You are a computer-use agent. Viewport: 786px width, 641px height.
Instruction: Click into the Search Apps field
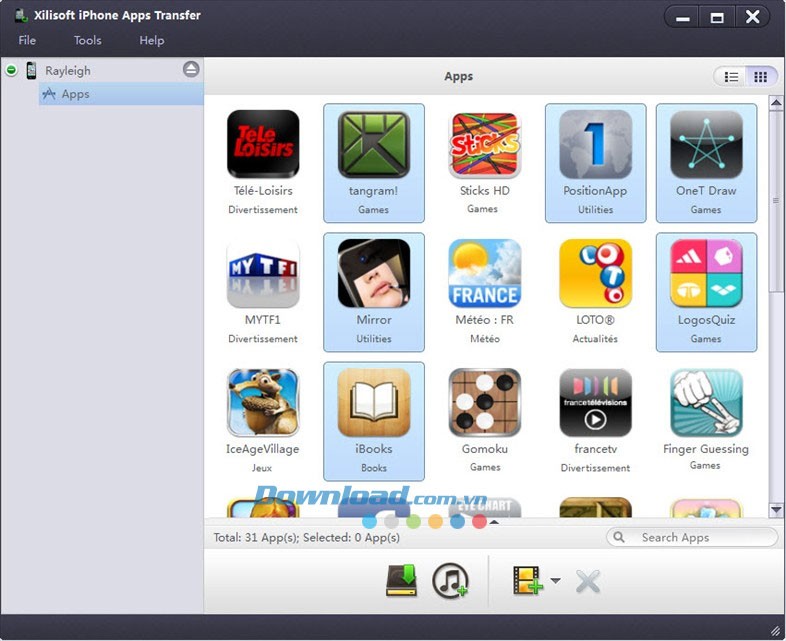point(692,537)
